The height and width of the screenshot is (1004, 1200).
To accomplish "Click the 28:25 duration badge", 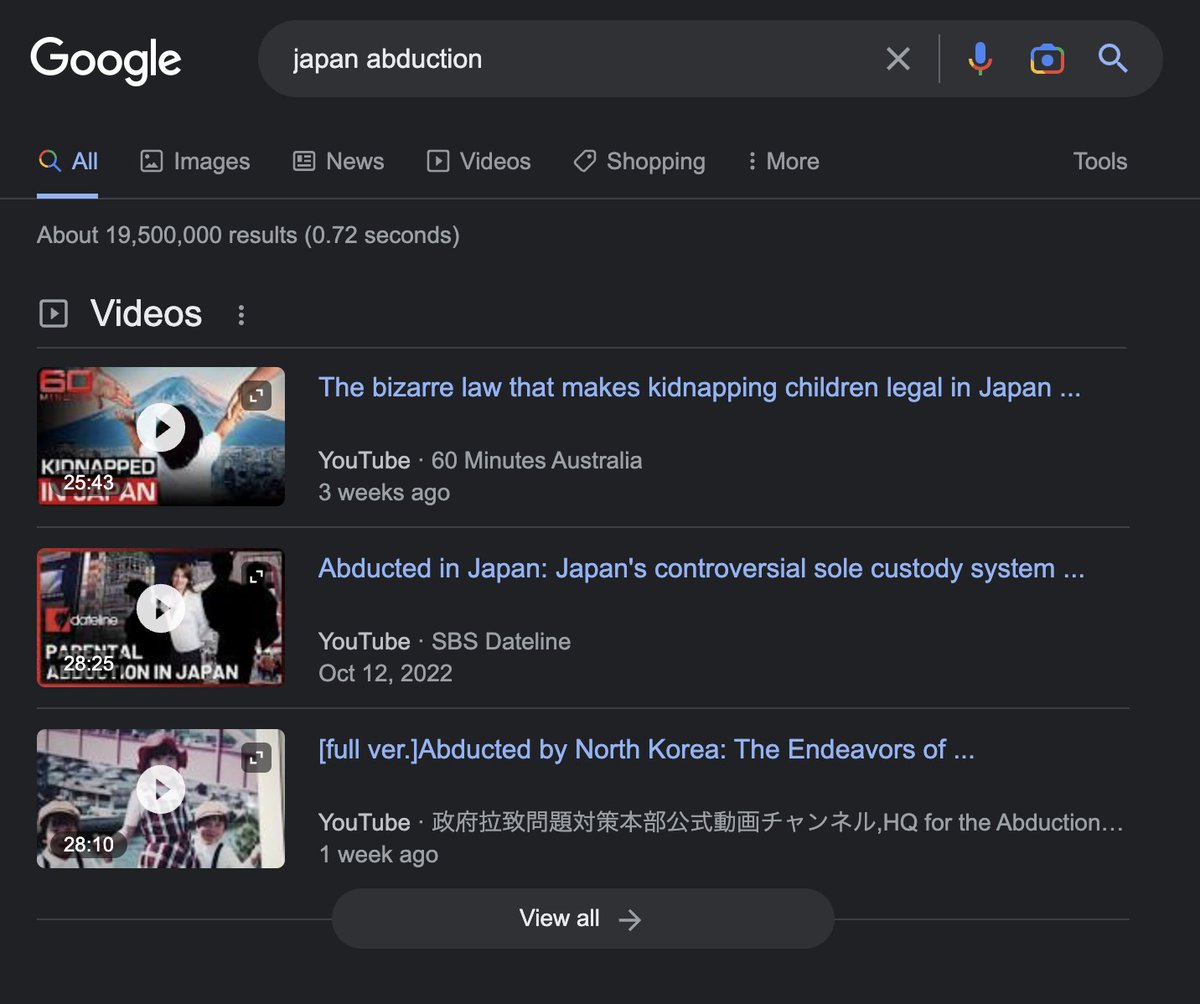I will tap(88, 663).
